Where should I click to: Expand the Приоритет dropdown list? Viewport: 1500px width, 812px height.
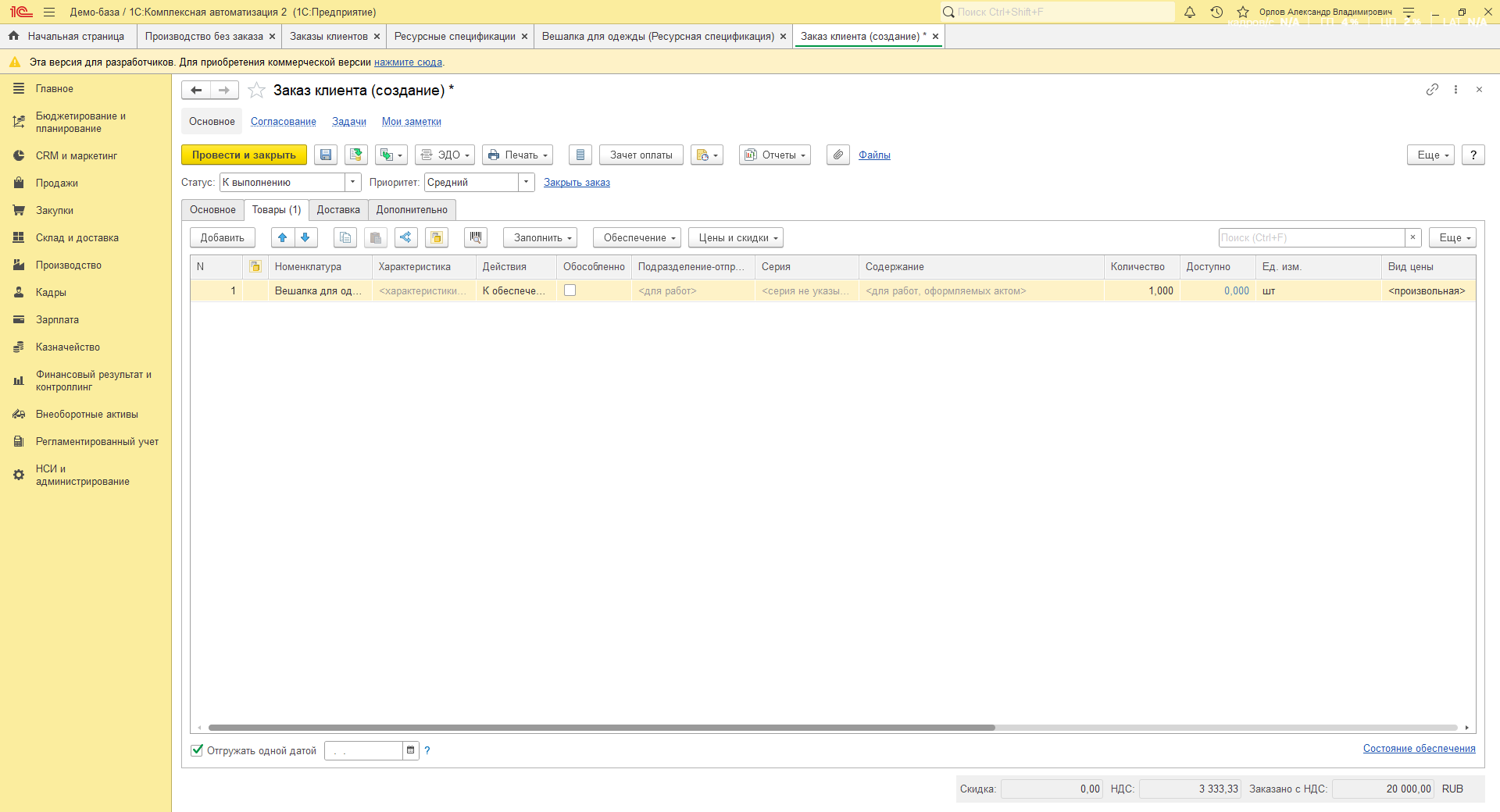(x=527, y=182)
